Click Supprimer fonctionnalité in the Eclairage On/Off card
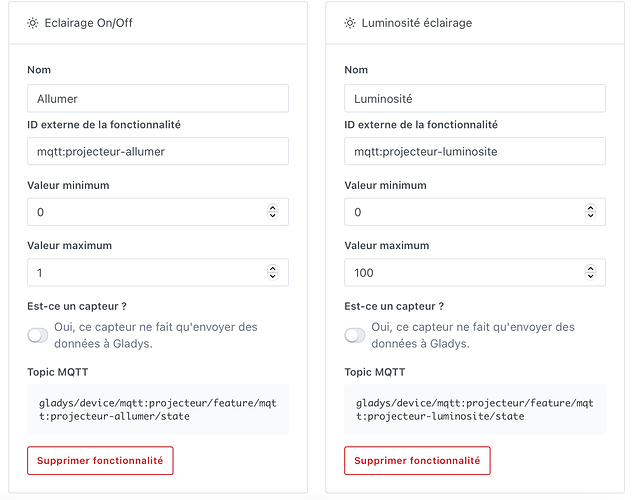Image resolution: width=635 pixels, height=500 pixels. pos(100,460)
